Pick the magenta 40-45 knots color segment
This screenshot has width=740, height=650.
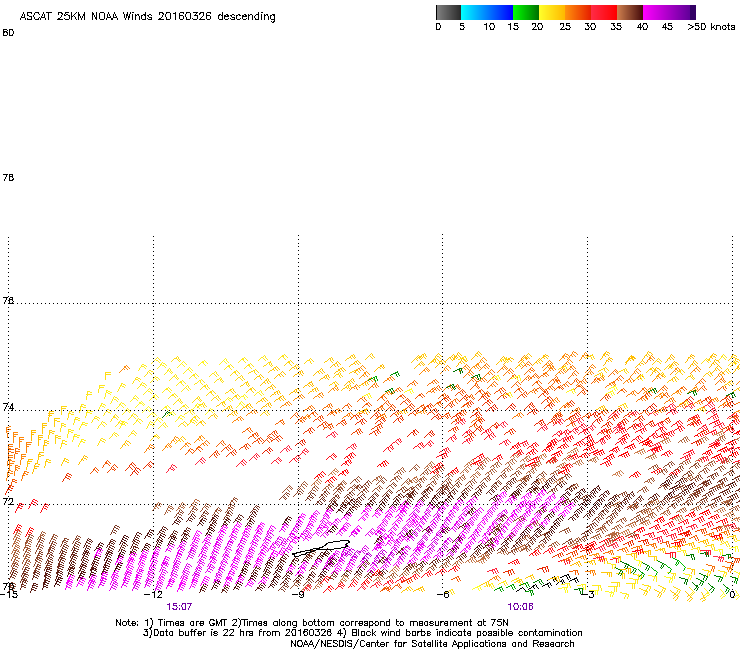656,12
